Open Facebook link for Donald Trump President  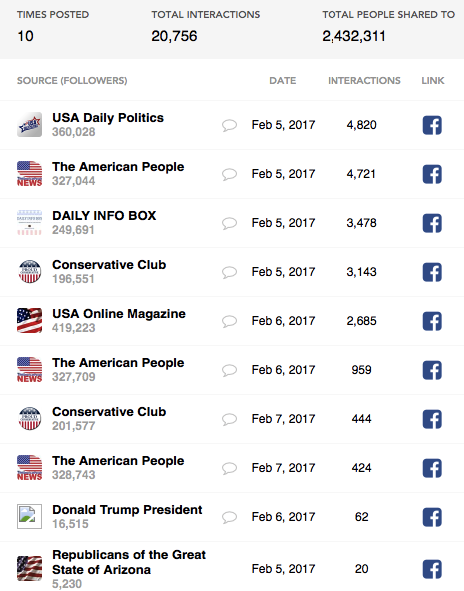432,517
